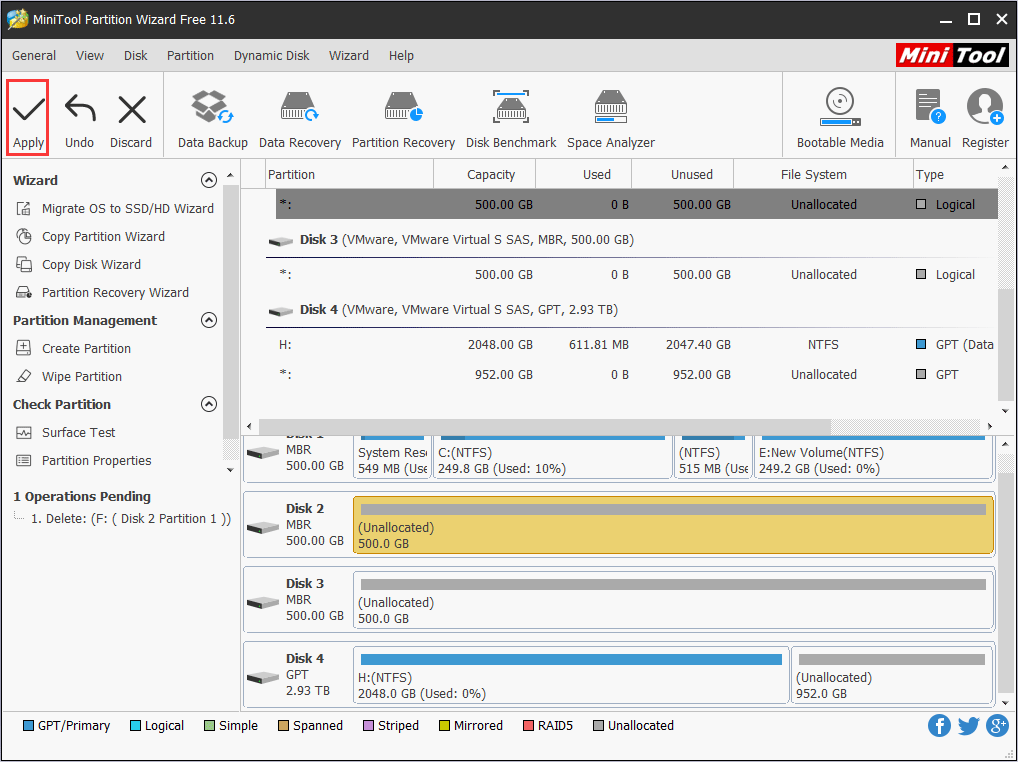Click the left sidebar scroll-down arrow
Image resolution: width=1018 pixels, height=762 pixels.
point(230,470)
